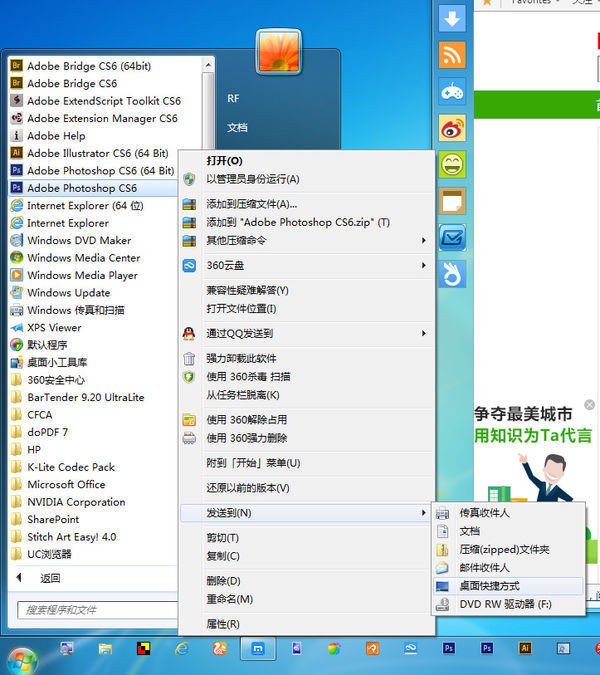600x675 pixels.
Task: Send to DVD RW 驱动器 (F:)
Action: pyautogui.click(x=508, y=604)
